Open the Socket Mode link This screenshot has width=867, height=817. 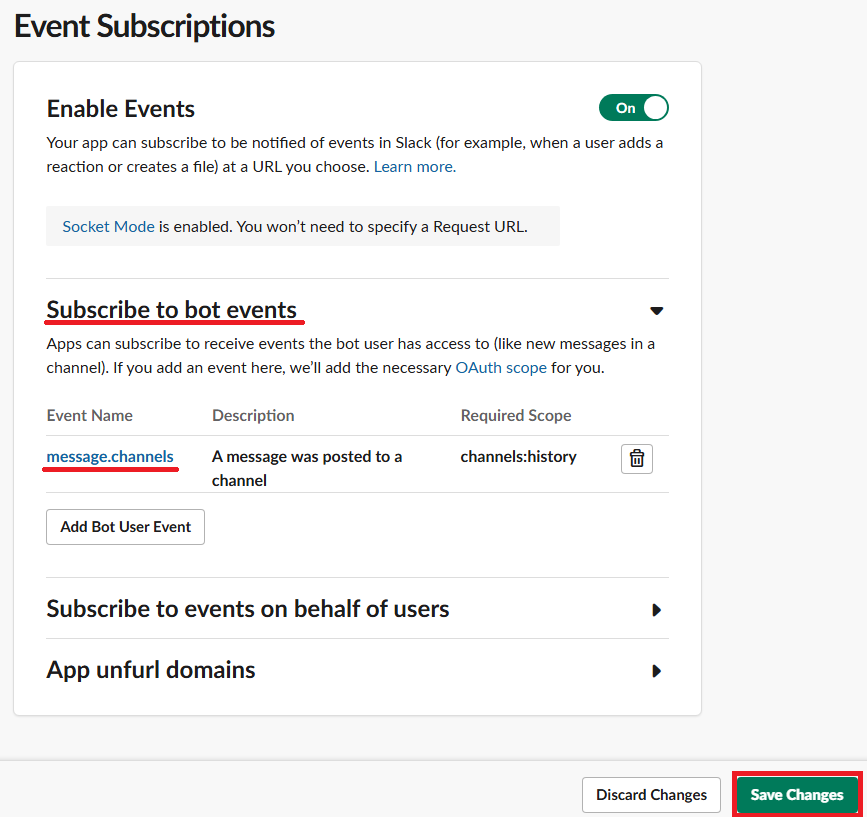[108, 226]
